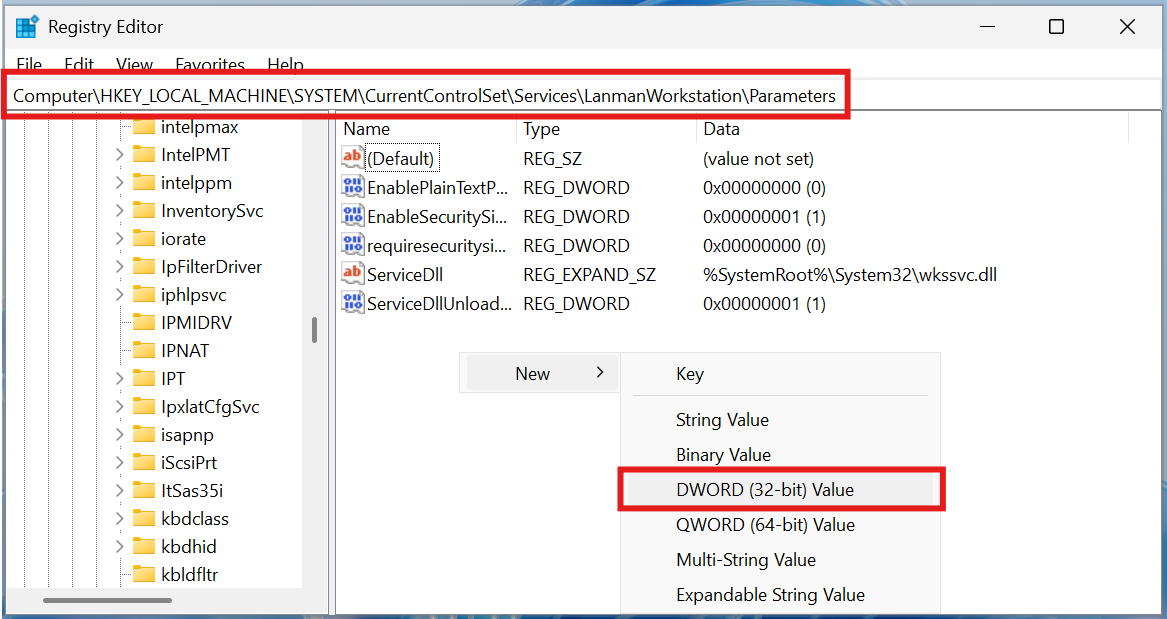The width and height of the screenshot is (1167, 619).
Task: Sort entries by the Name column
Action: (x=366, y=128)
